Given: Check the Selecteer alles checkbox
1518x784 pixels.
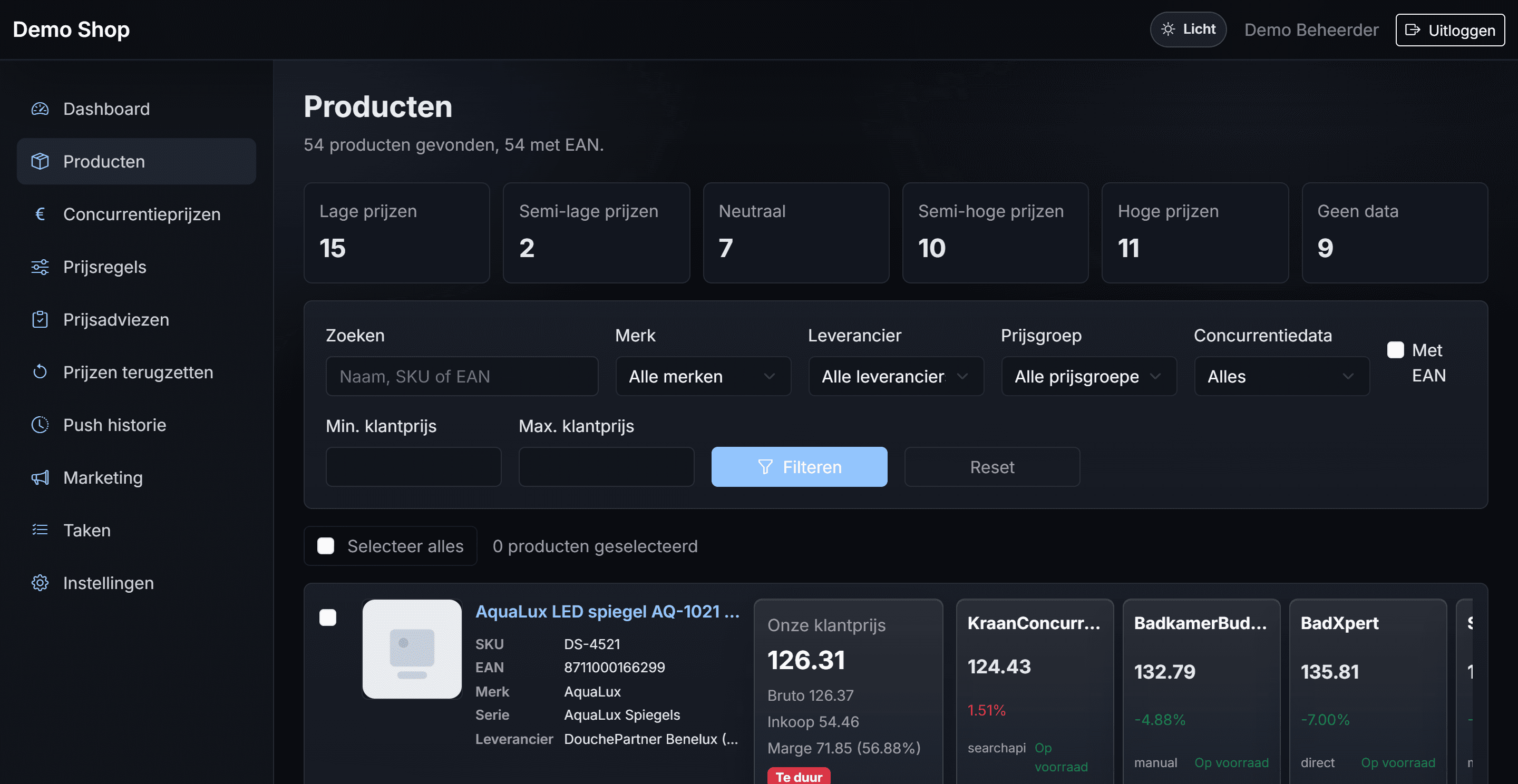Looking at the screenshot, I should click(326, 546).
